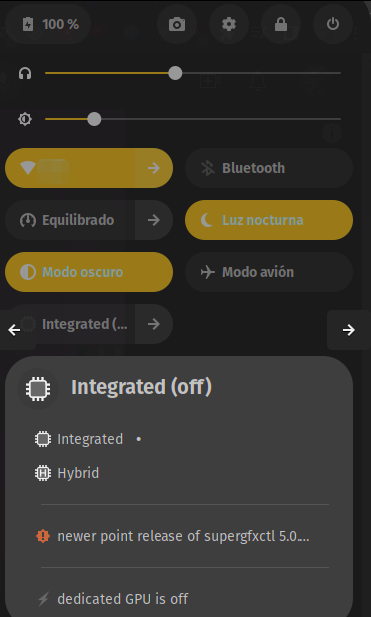
Task: Click the volume slider handle
Action: 175,73
